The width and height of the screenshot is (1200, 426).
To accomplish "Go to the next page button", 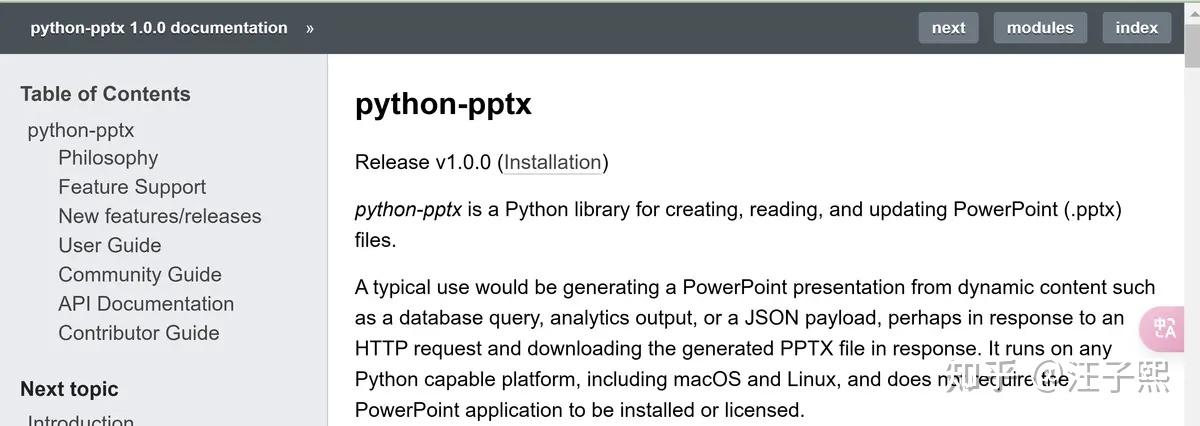I will [948, 28].
